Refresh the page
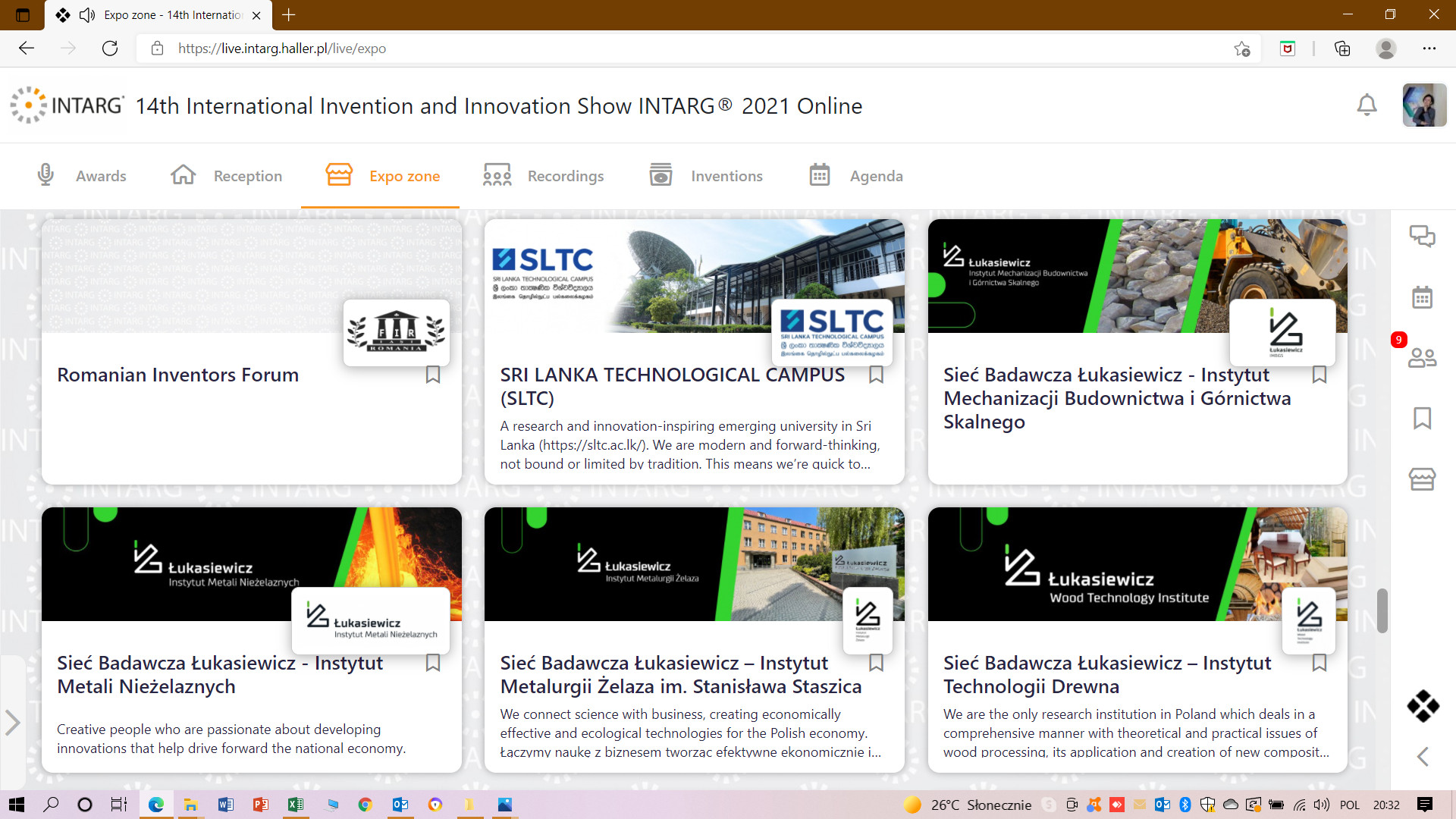The image size is (1456, 819). coord(110,49)
